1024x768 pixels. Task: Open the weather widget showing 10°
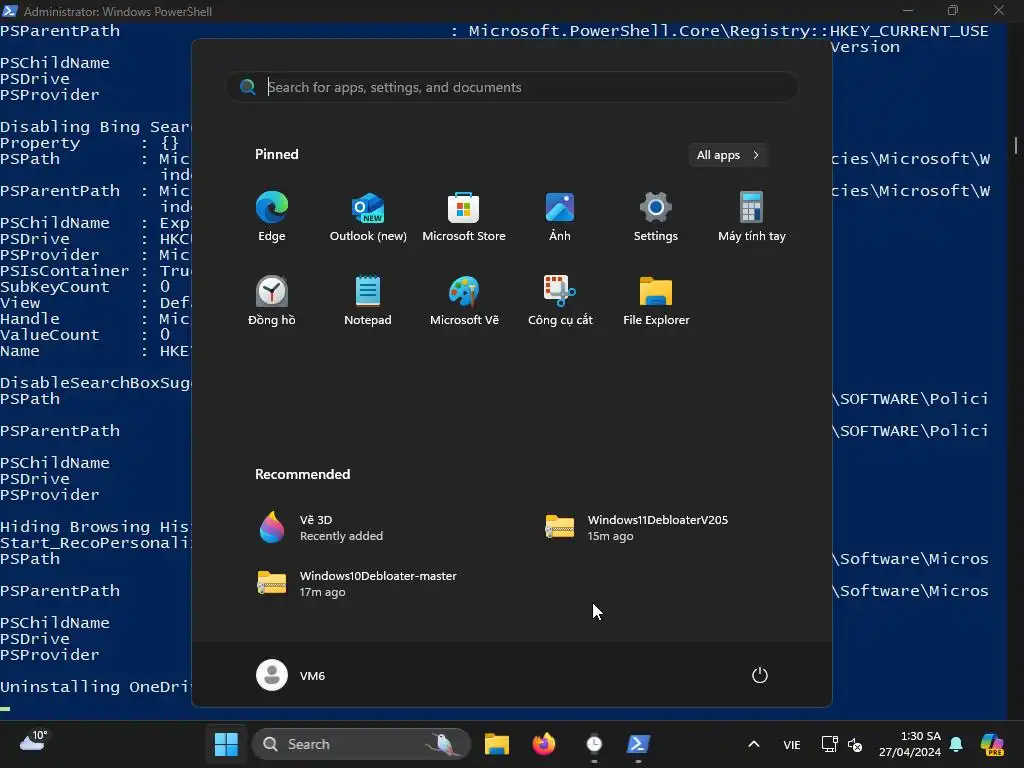coord(33,742)
